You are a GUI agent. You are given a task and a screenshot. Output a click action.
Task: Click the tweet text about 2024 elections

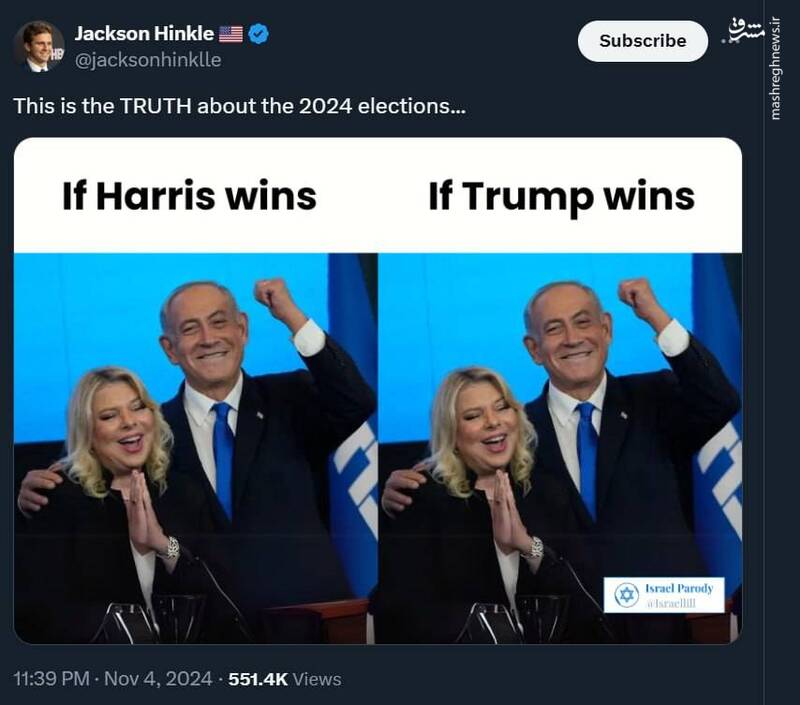pyautogui.click(x=239, y=106)
